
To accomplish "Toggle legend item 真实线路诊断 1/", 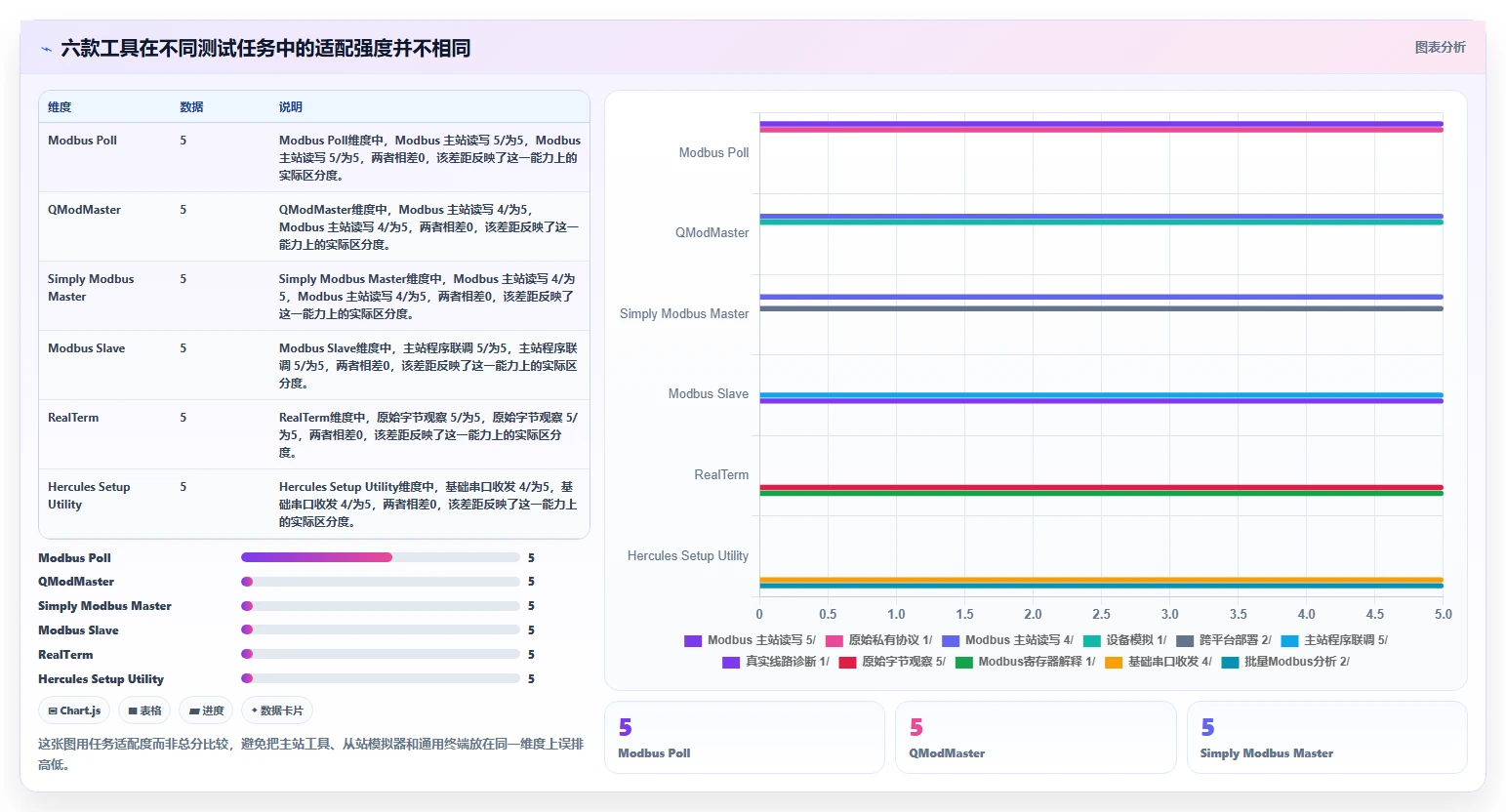I will (776, 662).
